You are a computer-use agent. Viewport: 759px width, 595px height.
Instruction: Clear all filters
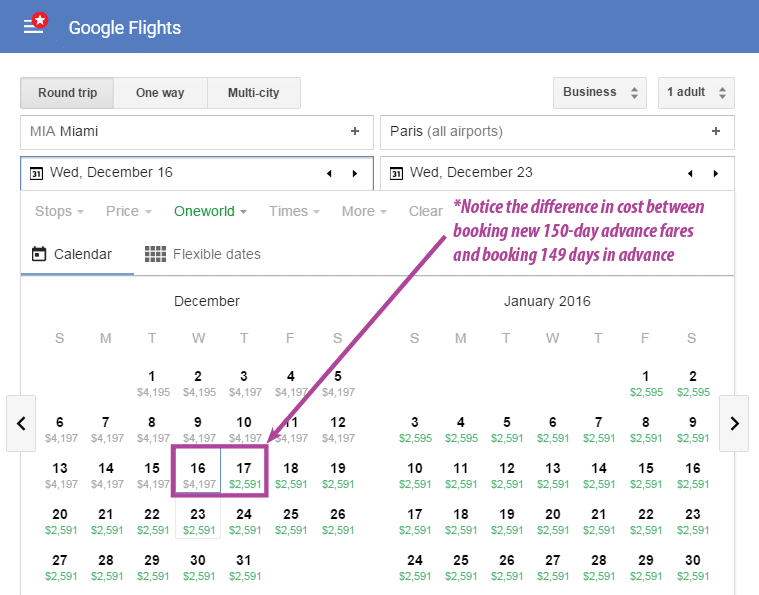(x=425, y=211)
